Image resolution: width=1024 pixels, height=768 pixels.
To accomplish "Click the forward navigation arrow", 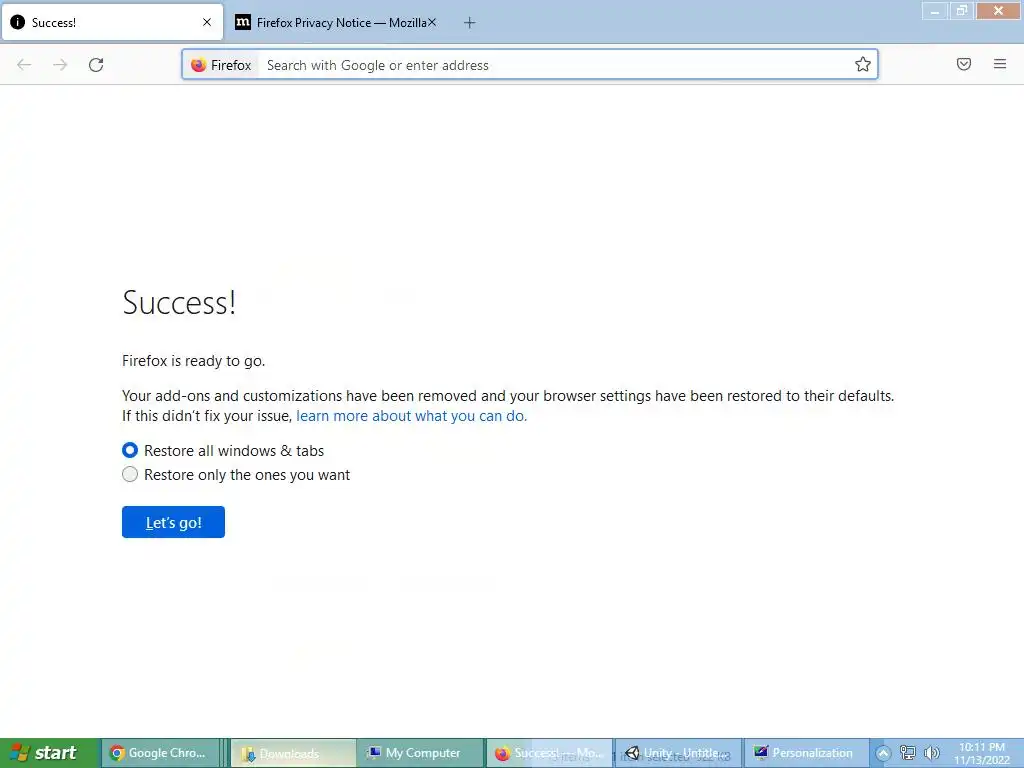I will (x=60, y=65).
